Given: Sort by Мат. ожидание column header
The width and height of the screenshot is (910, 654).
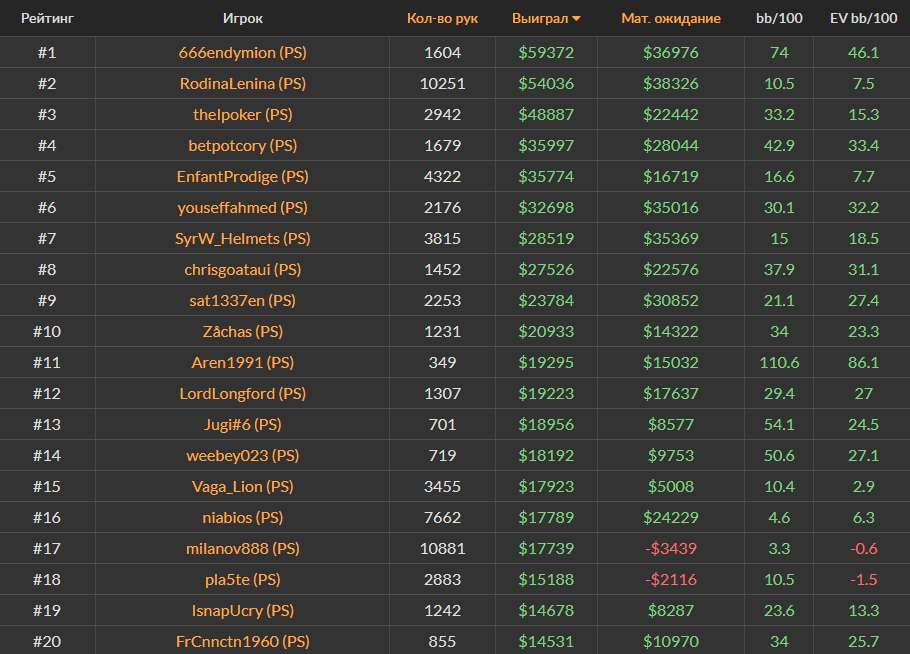Looking at the screenshot, I should pos(670,19).
